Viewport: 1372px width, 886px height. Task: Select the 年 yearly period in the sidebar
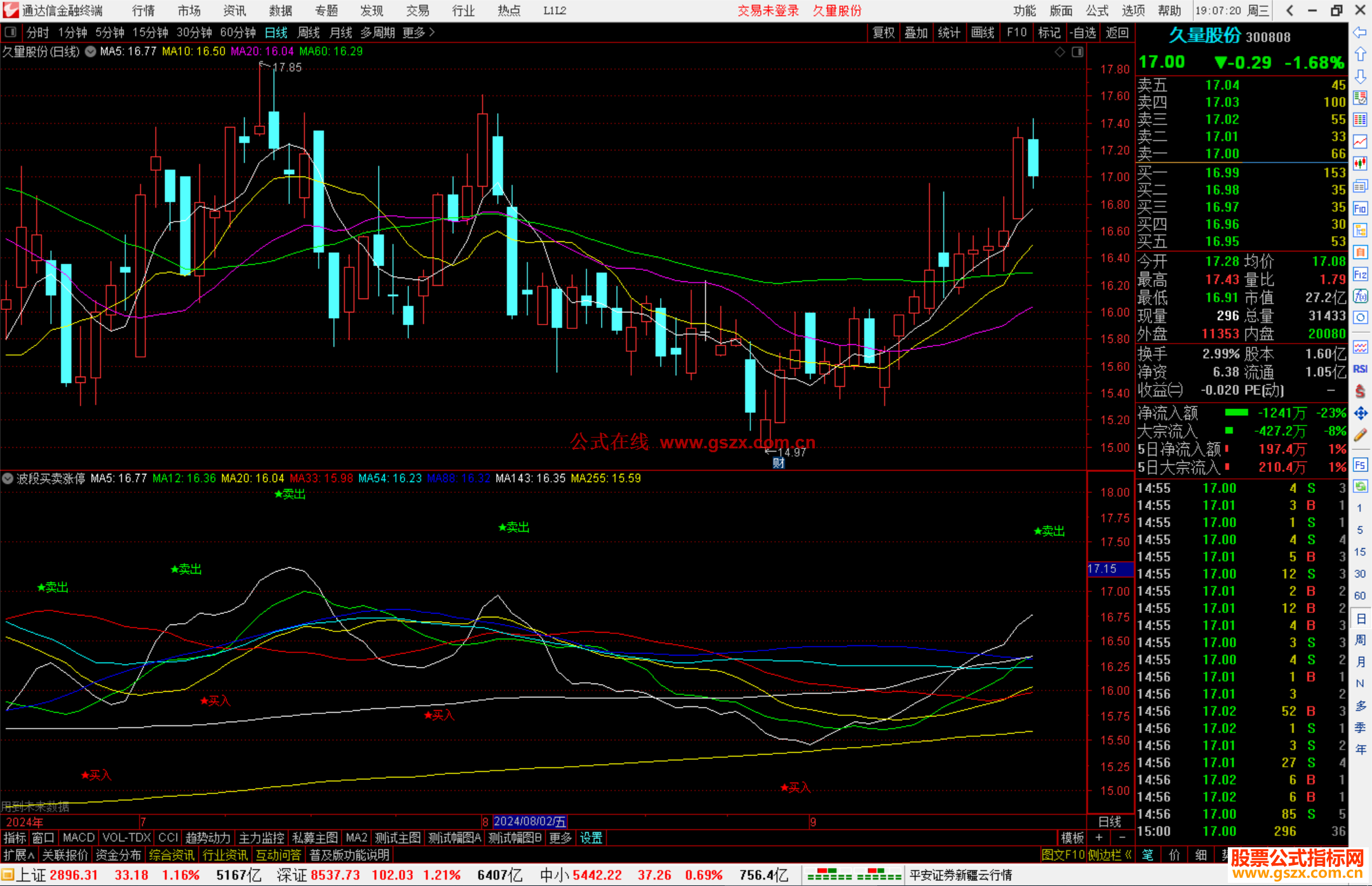[1360, 750]
